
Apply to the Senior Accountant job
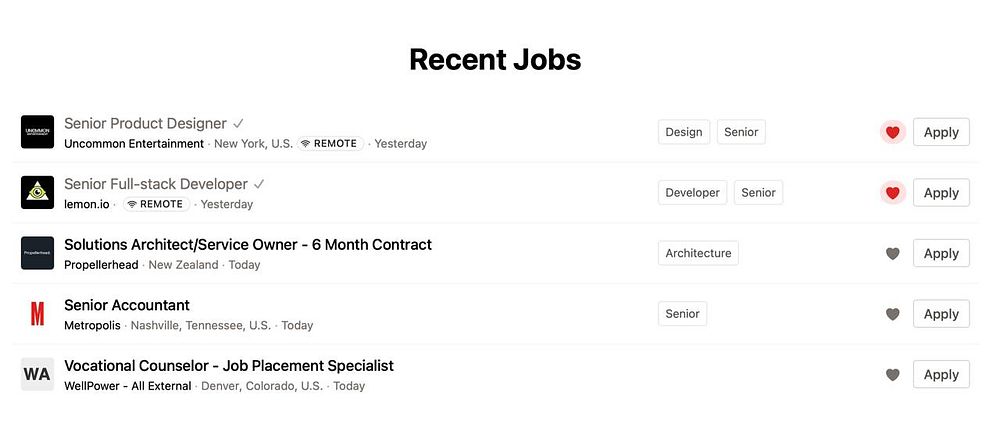pos(941,314)
